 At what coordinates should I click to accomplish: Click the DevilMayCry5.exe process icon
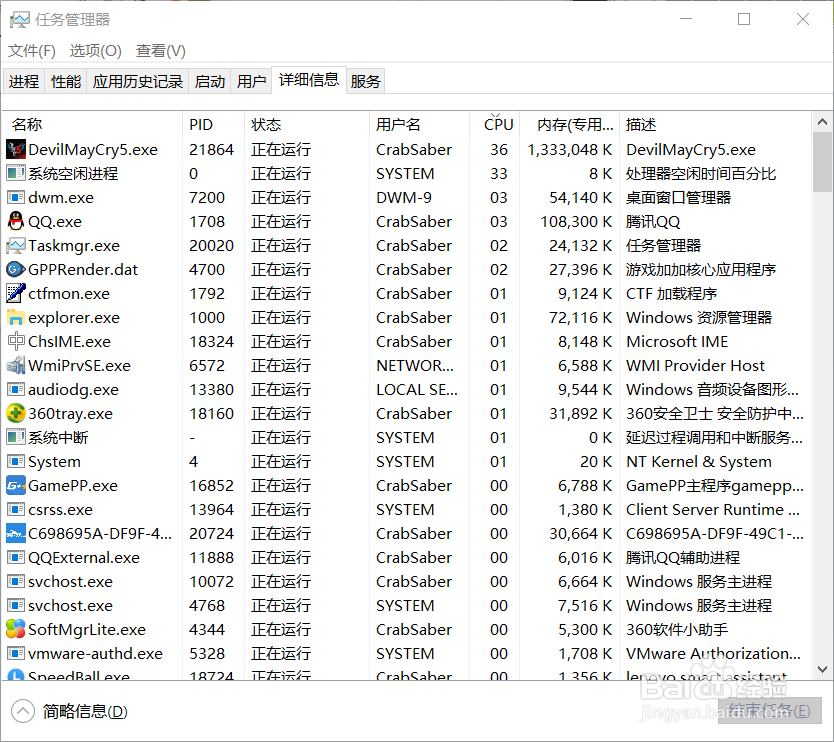click(15, 149)
